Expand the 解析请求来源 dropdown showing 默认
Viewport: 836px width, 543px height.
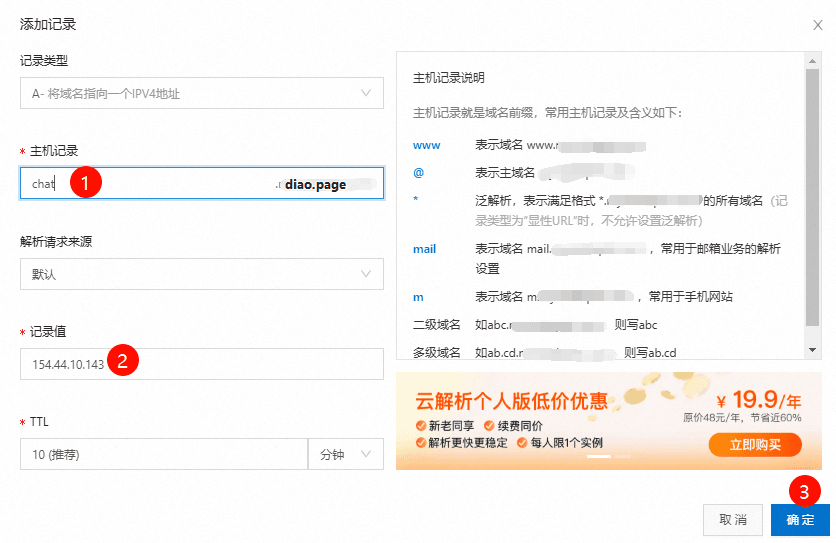click(x=201, y=274)
